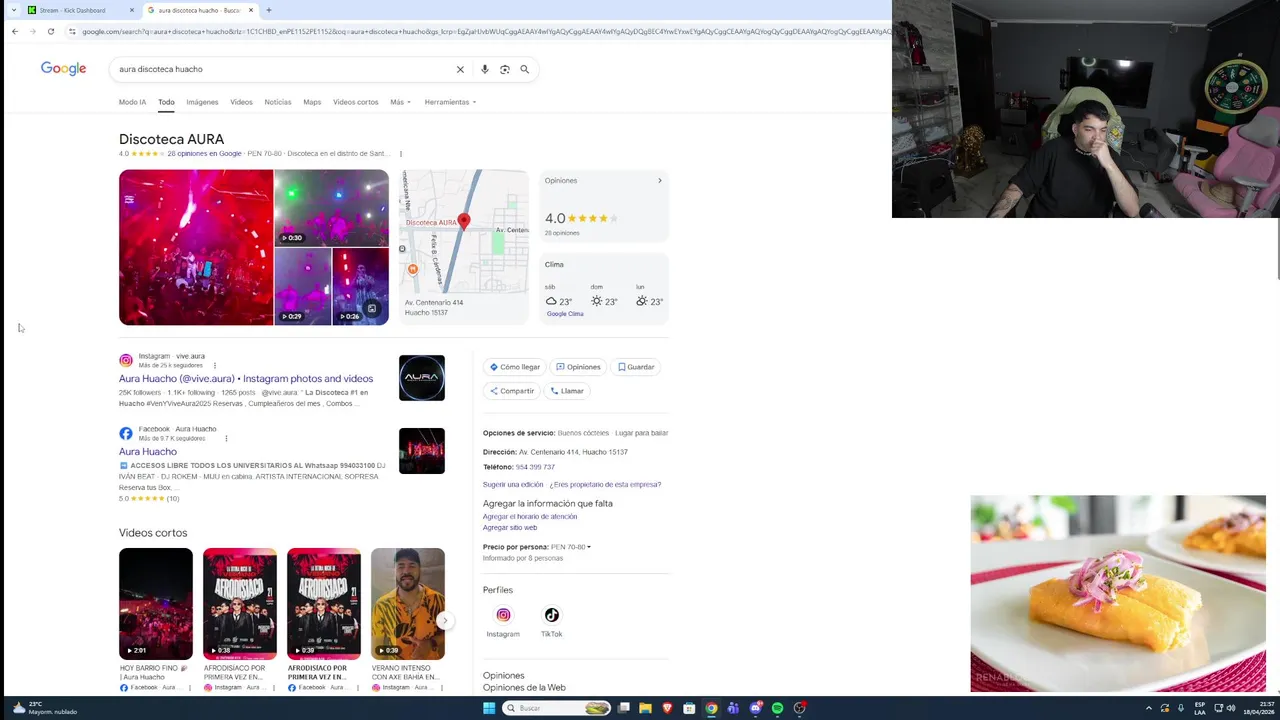Viewport: 1280px width, 720px height.
Task: Show next short videos with the arrow
Action: pos(444,620)
